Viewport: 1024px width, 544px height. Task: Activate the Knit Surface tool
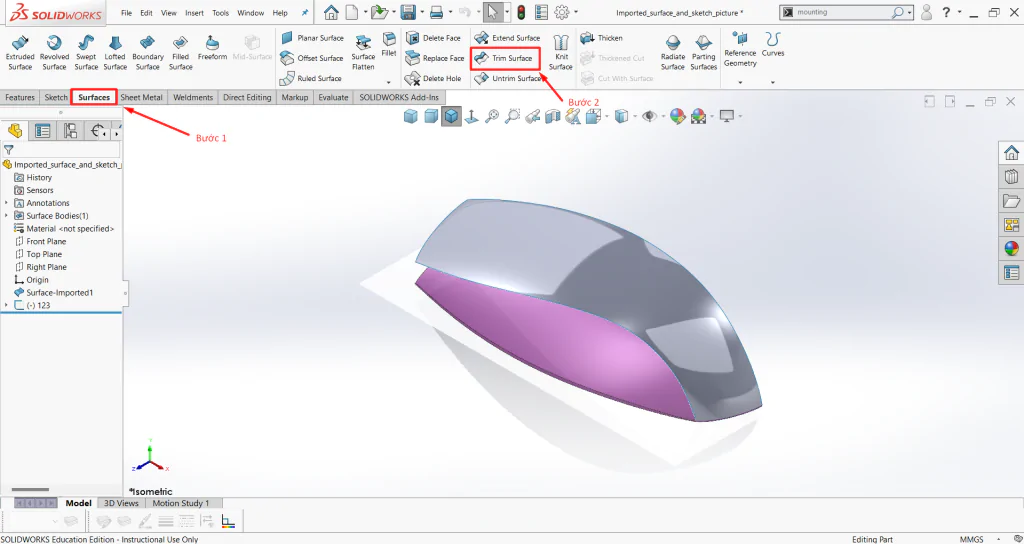click(560, 52)
